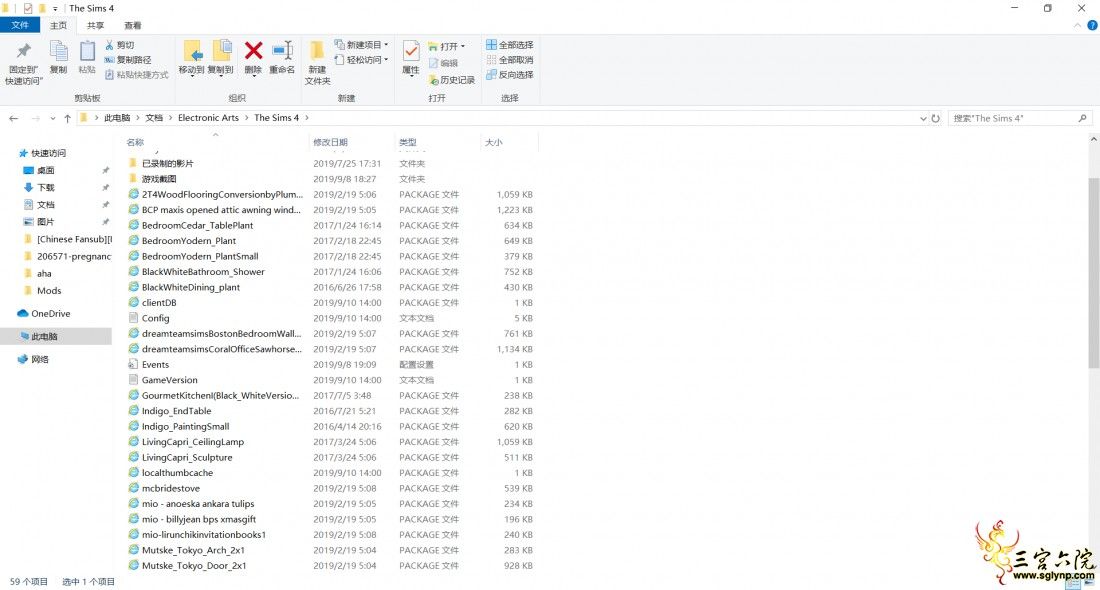Click Invert selection (反向选择)
This screenshot has height=590, width=1100.
coord(510,74)
